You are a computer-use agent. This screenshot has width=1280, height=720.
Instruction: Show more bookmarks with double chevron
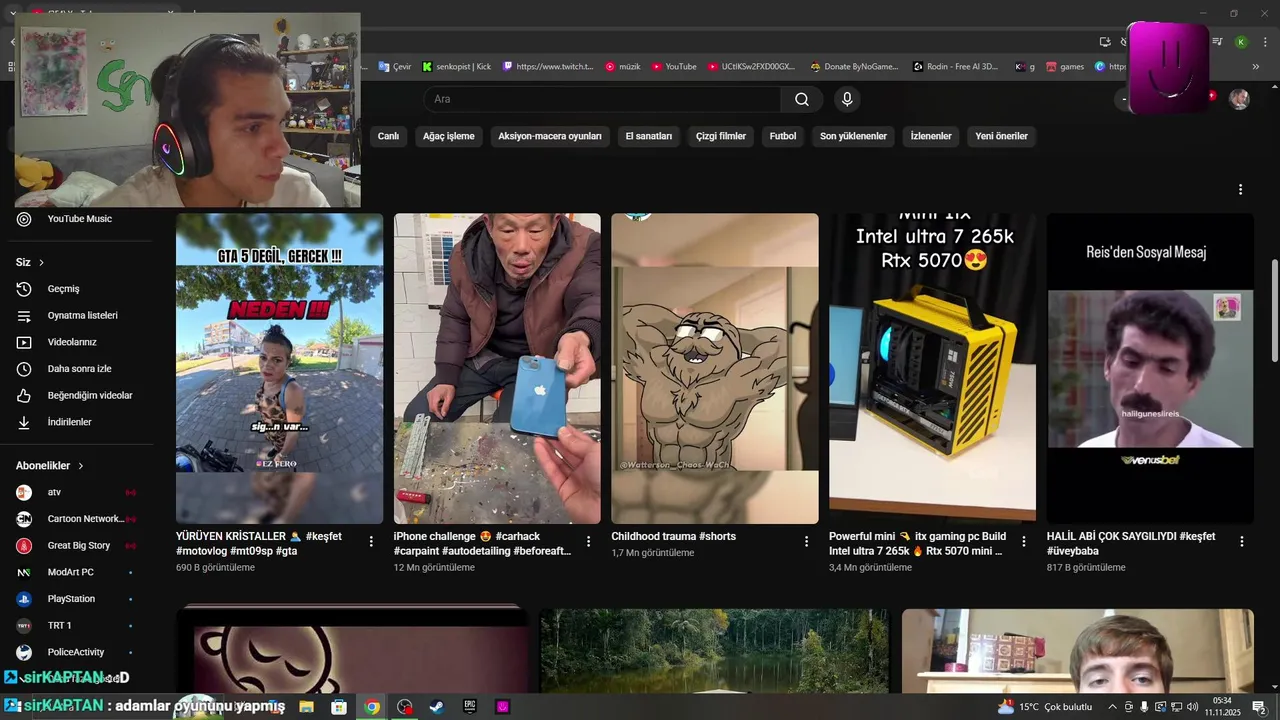[x=1256, y=67]
